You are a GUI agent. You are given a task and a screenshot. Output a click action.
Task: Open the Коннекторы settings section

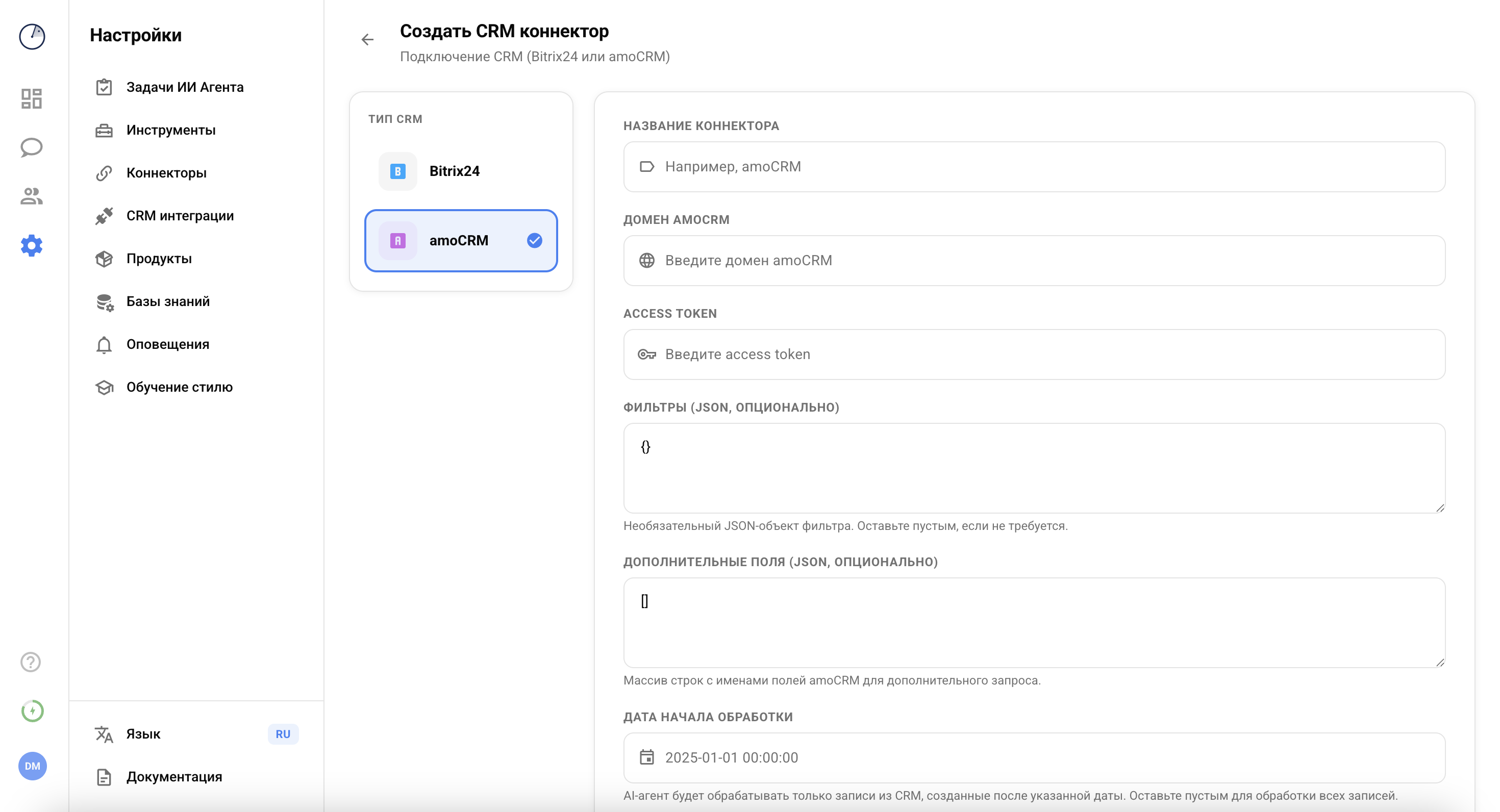(x=166, y=172)
